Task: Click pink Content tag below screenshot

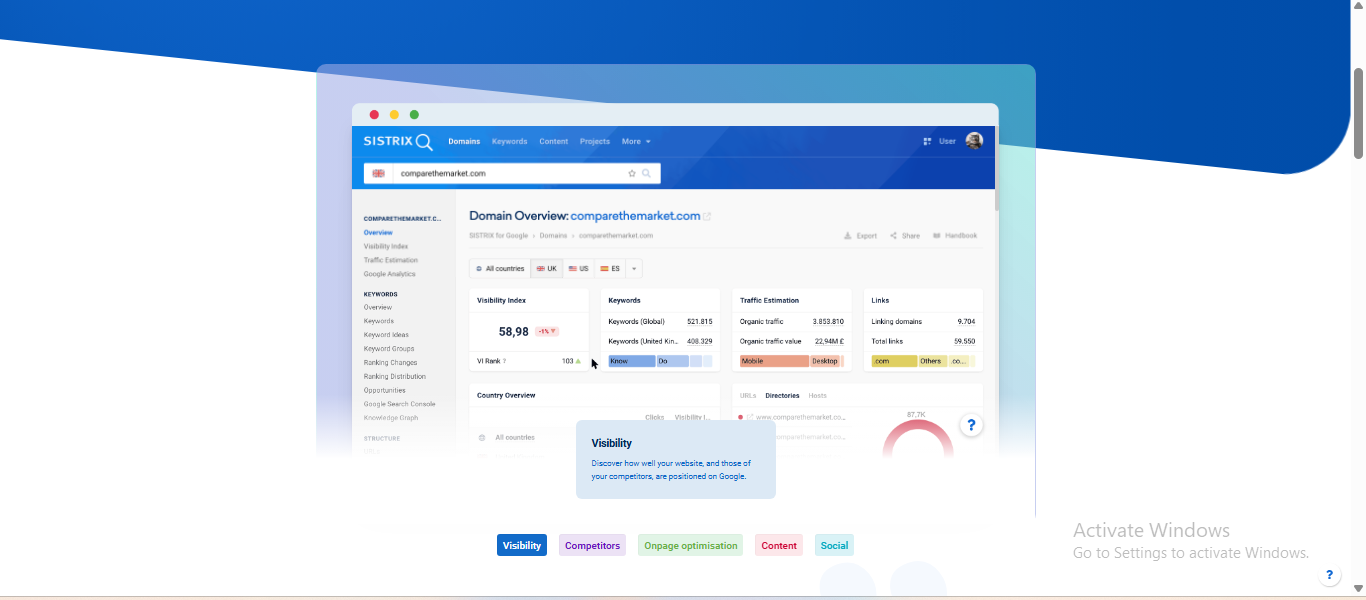Action: tap(779, 545)
